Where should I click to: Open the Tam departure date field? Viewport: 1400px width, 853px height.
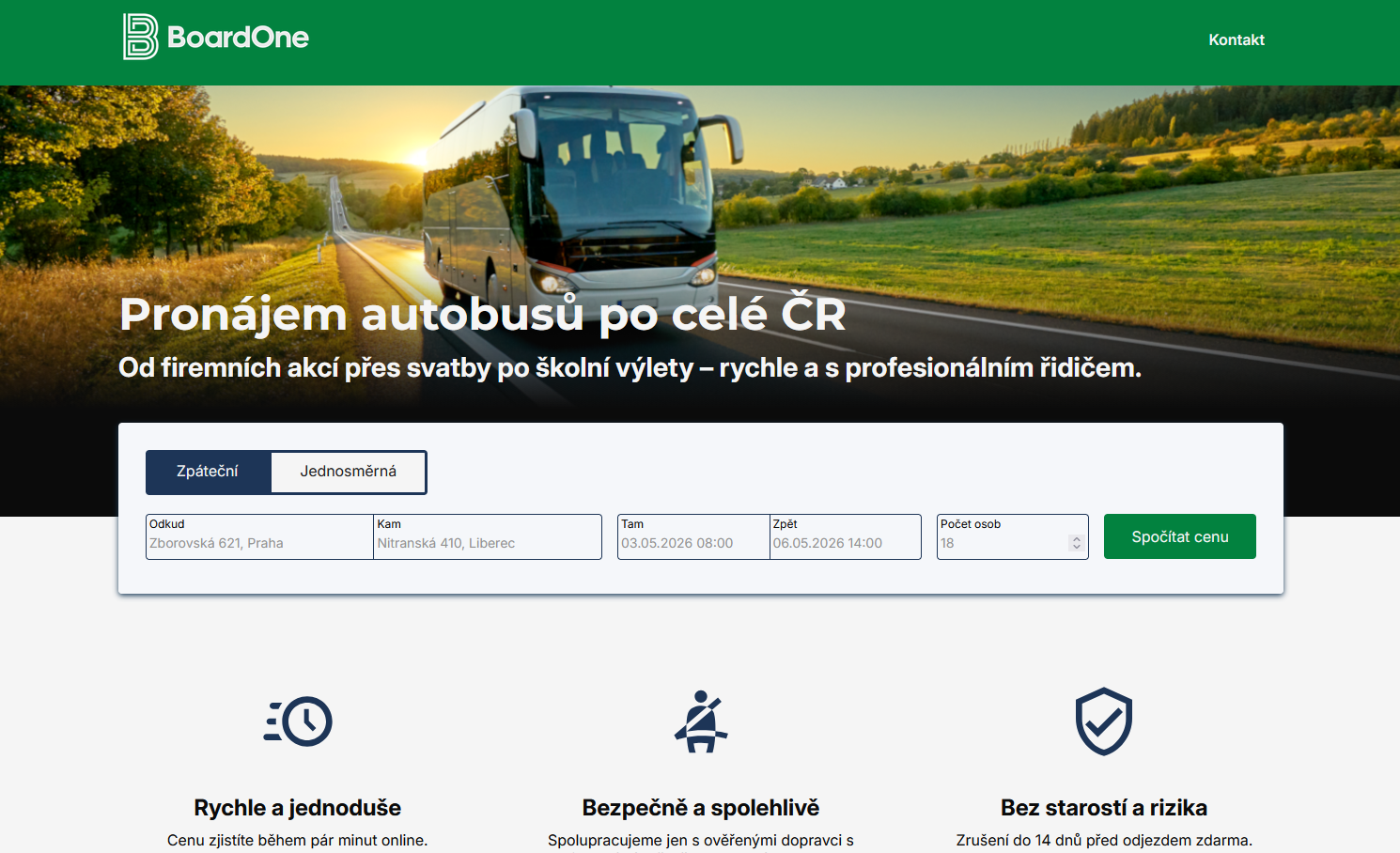coord(692,543)
